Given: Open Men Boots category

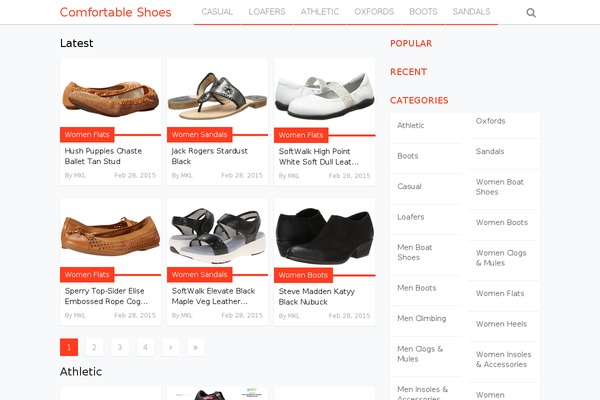Looking at the screenshot, I should 417,288.
